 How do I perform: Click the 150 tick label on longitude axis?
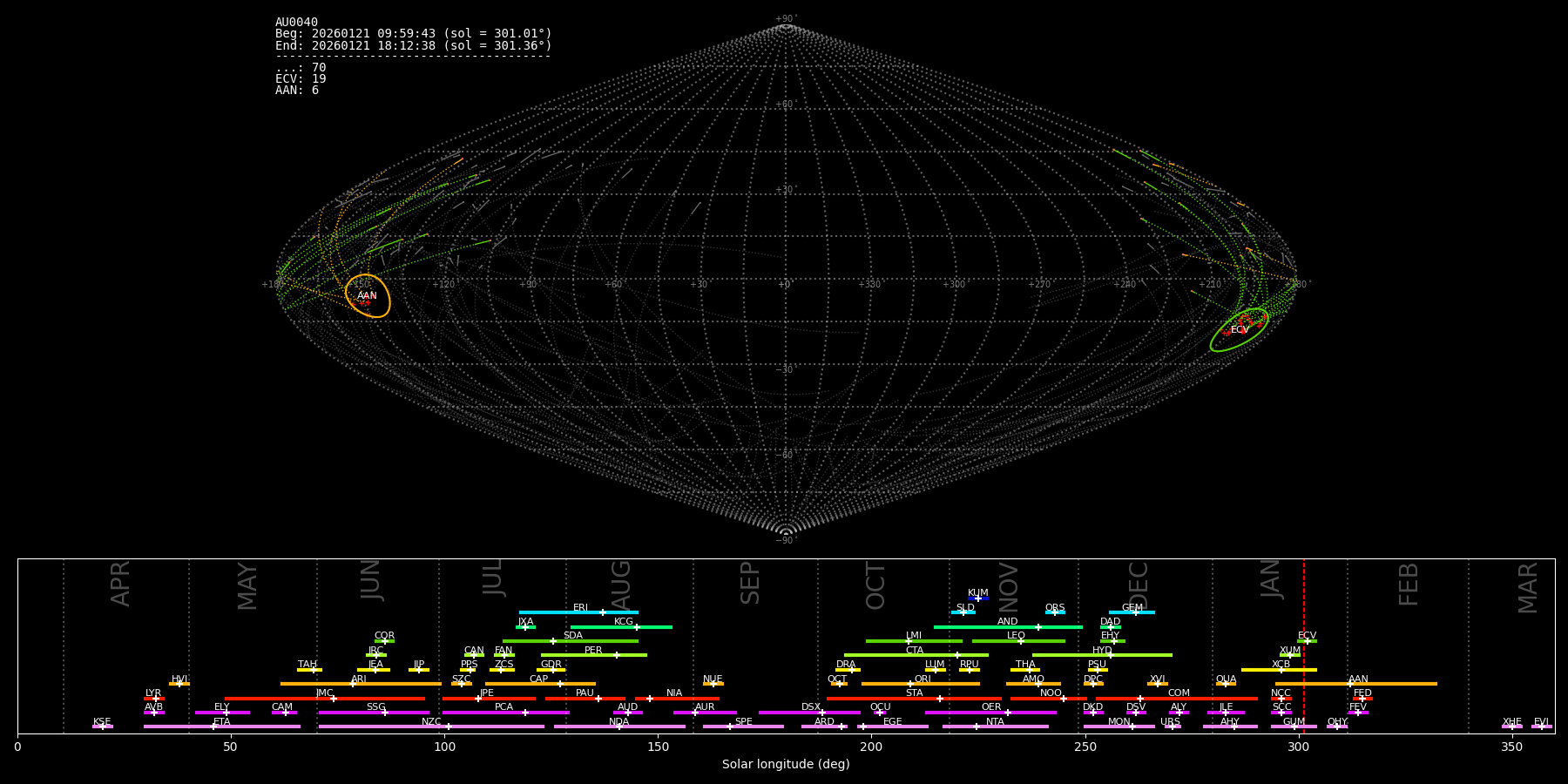pyautogui.click(x=658, y=747)
